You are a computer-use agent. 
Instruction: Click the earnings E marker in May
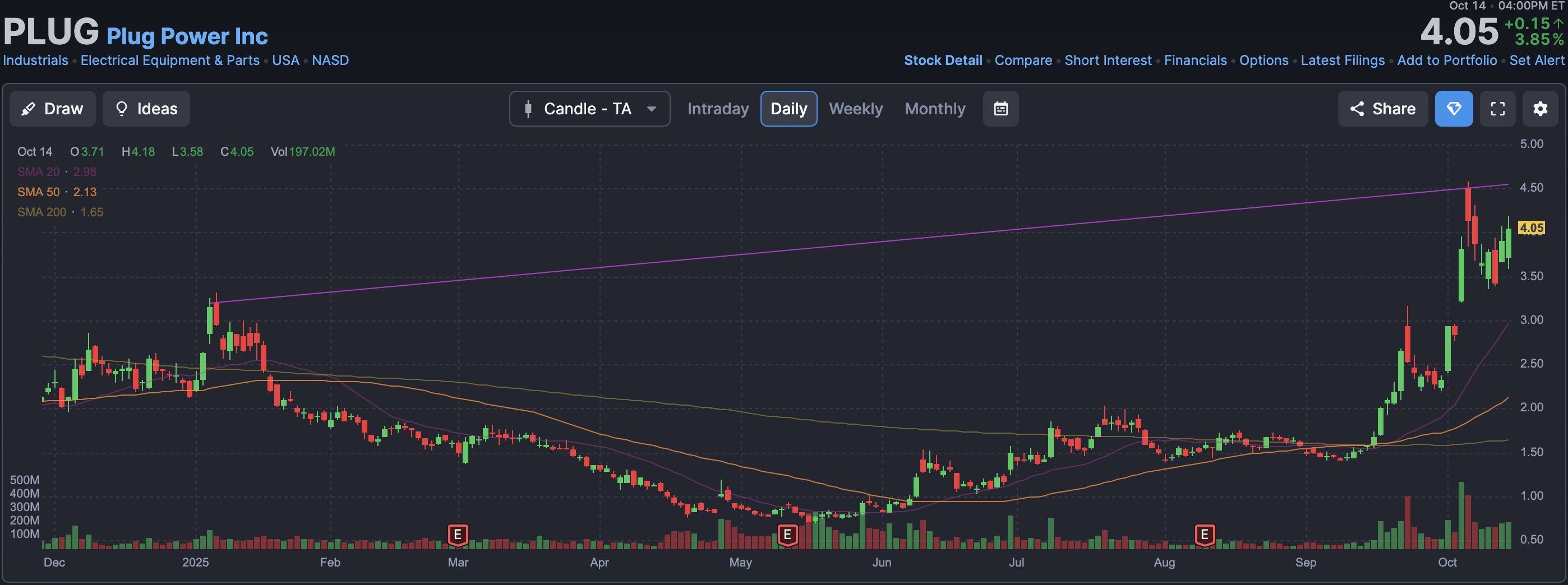[x=787, y=535]
